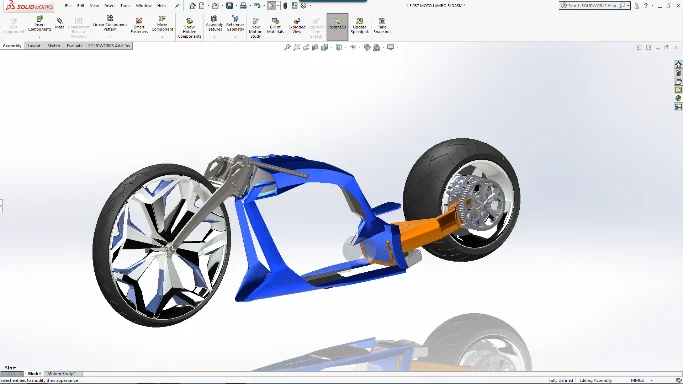
Task: Toggle the highlighted Instant3D button
Action: pyautogui.click(x=337, y=27)
